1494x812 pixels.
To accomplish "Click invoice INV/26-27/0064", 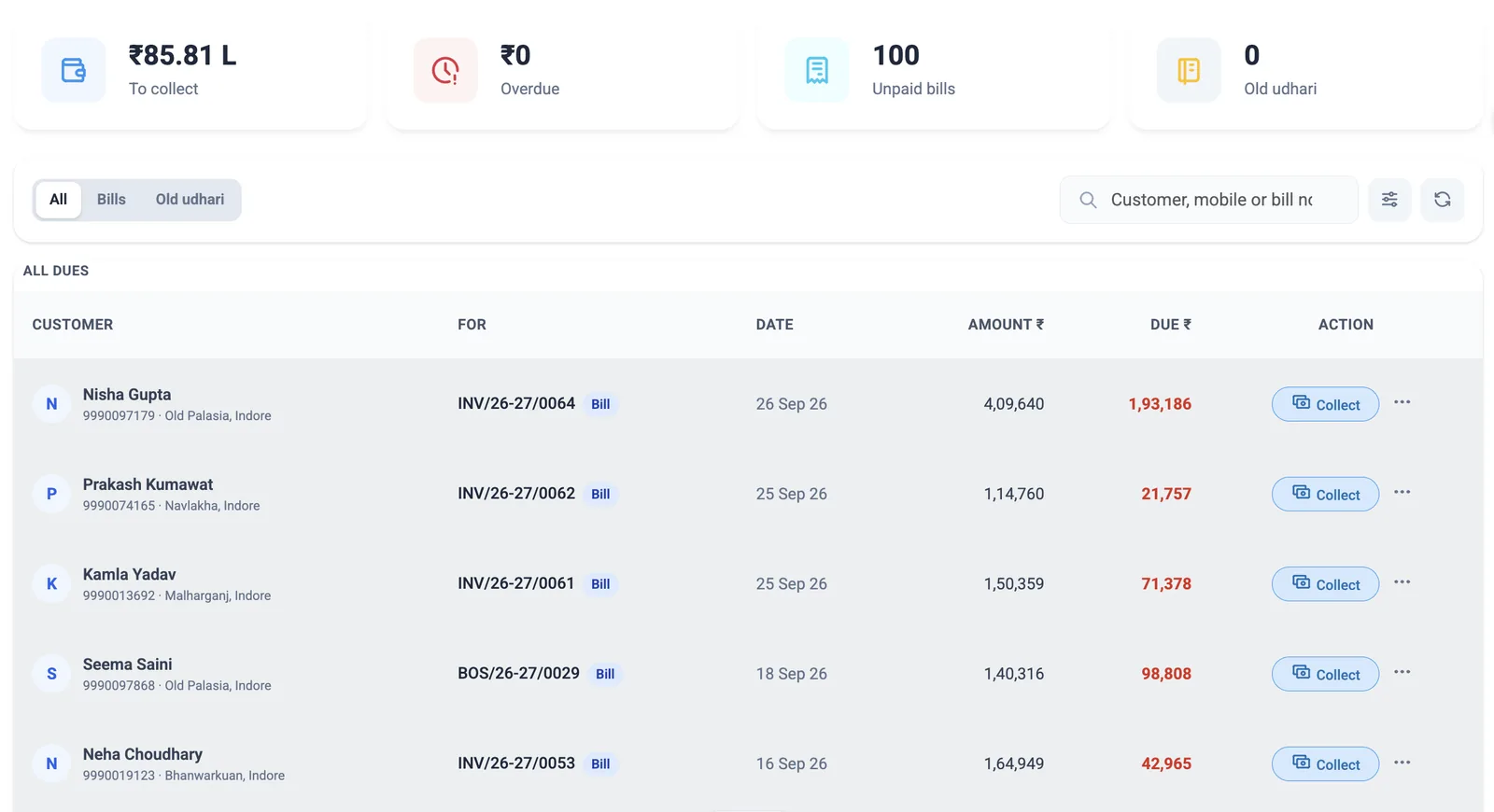I will point(516,403).
